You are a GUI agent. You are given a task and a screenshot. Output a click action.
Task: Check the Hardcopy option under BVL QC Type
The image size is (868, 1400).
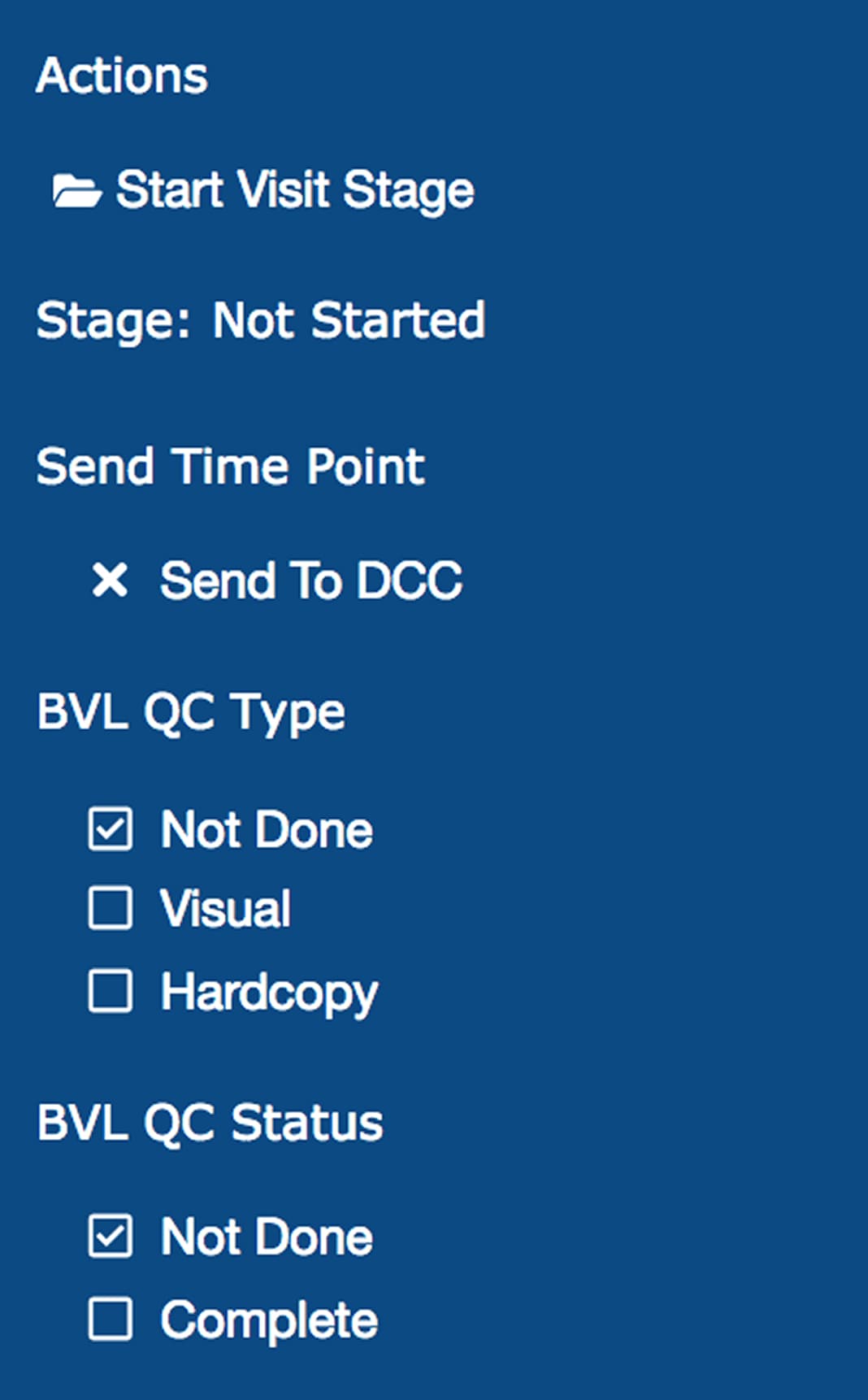click(x=110, y=991)
